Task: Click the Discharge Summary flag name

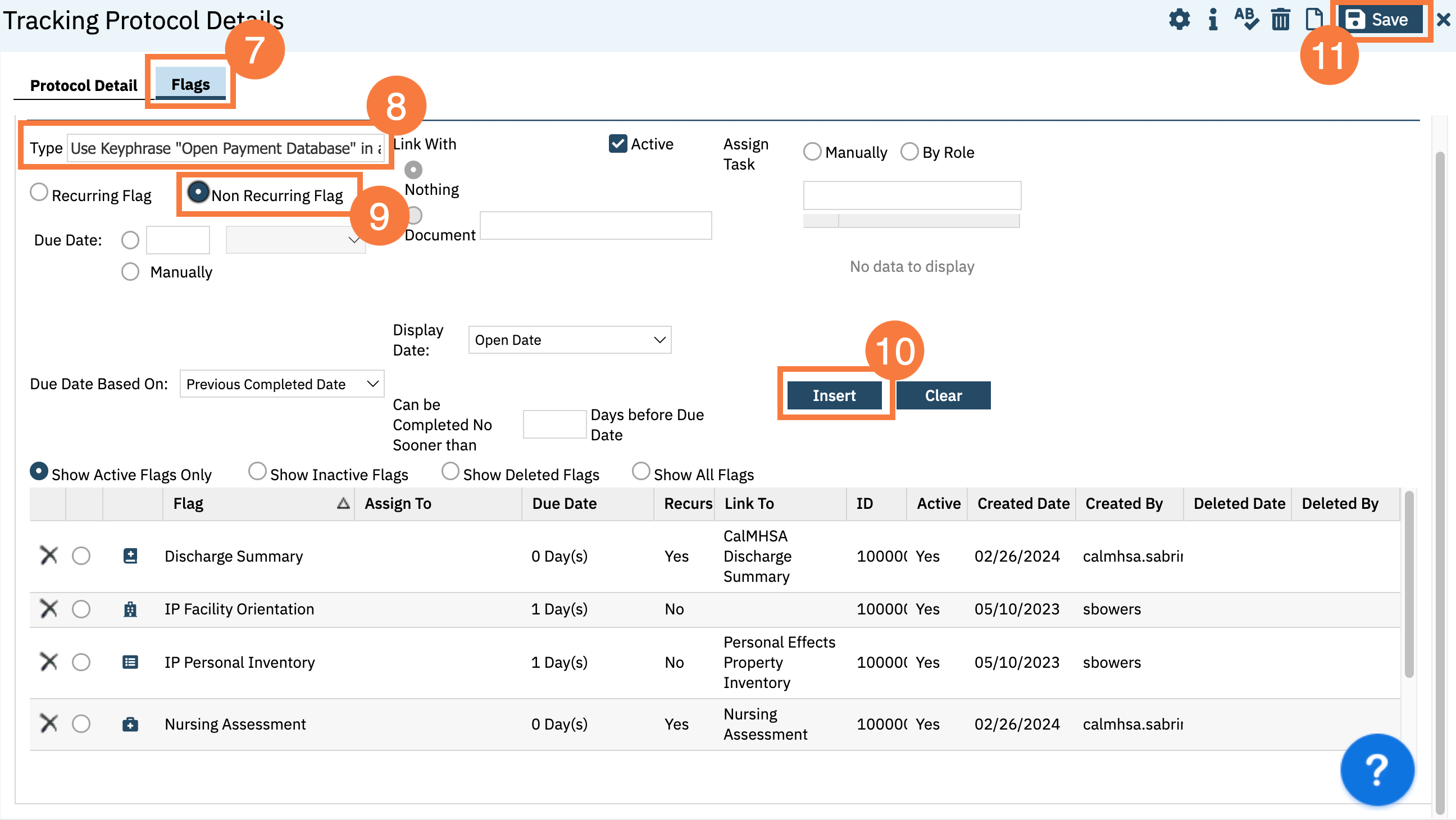Action: click(234, 556)
